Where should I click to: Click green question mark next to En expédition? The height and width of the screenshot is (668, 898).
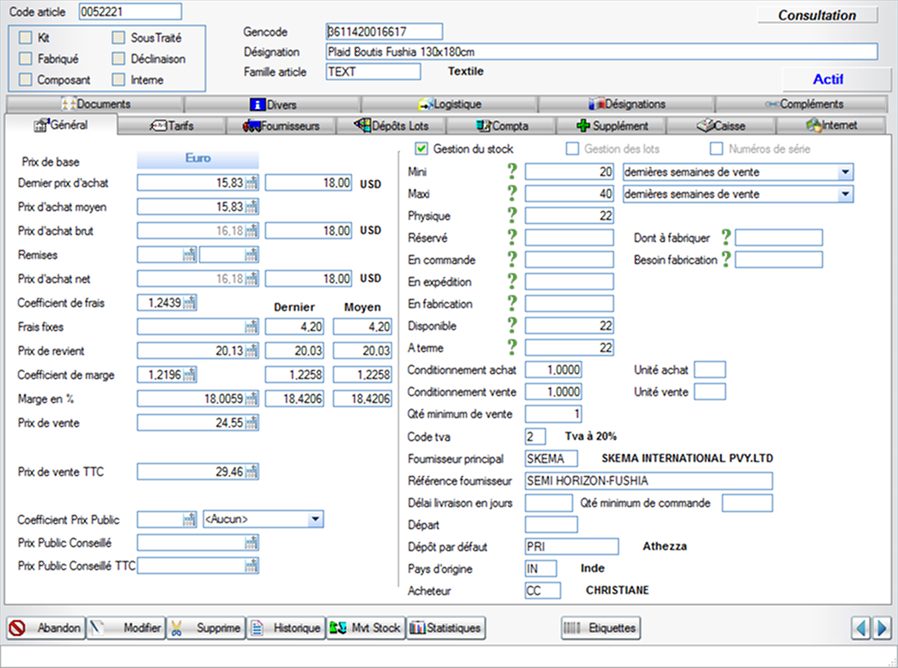click(x=512, y=281)
